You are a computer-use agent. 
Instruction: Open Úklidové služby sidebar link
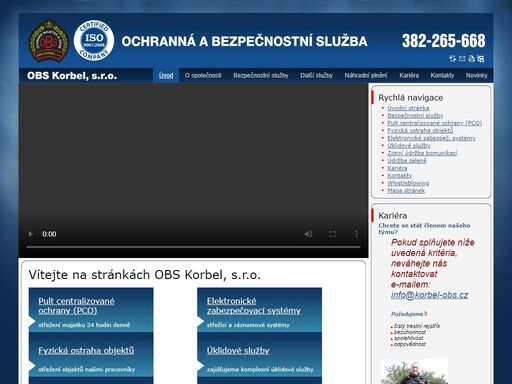pyautogui.click(x=409, y=146)
